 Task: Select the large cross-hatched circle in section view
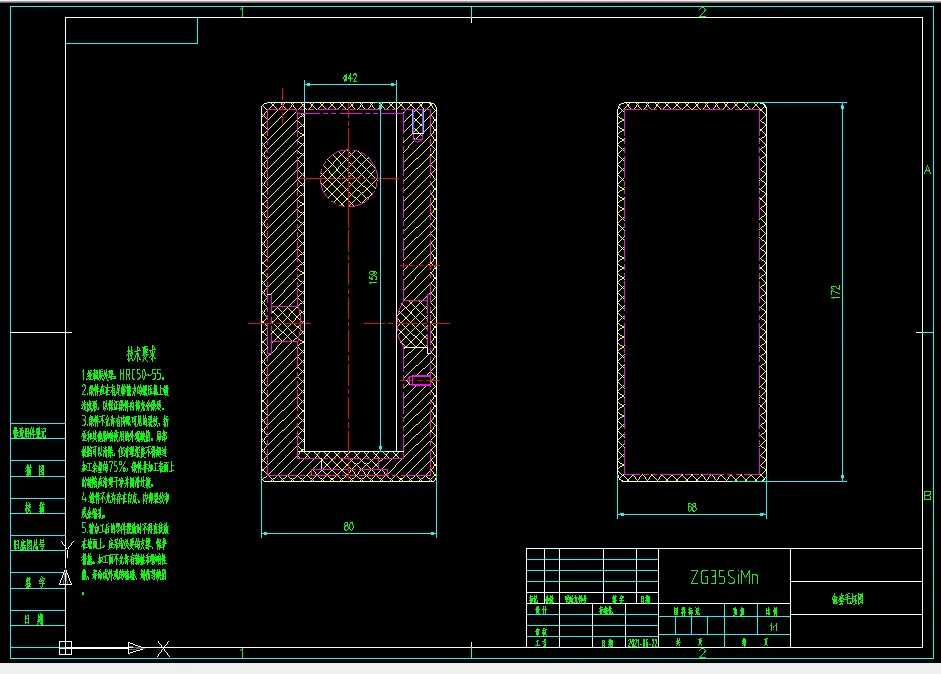349,178
